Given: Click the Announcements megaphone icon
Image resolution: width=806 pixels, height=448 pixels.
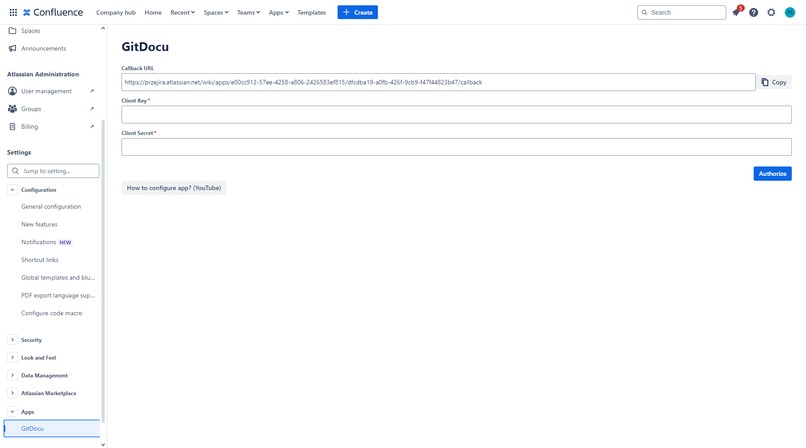Looking at the screenshot, I should point(12,48).
